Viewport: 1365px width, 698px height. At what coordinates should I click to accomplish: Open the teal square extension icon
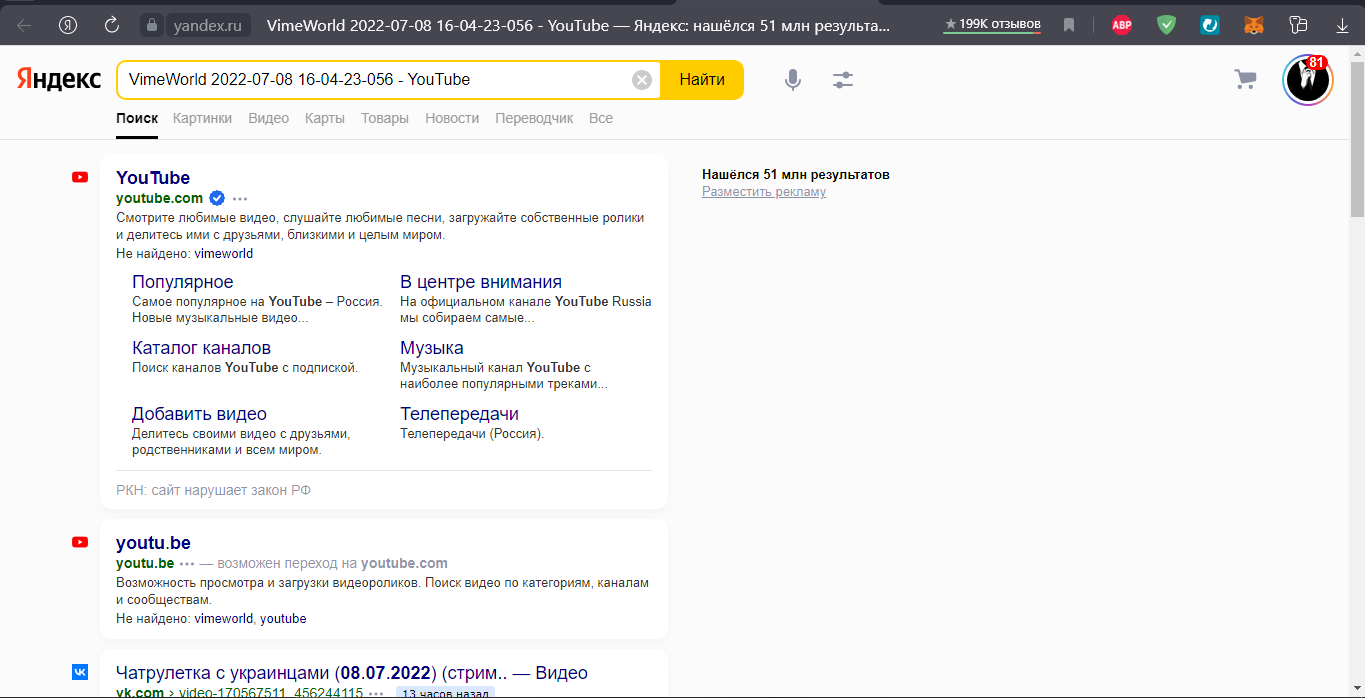click(x=1210, y=25)
